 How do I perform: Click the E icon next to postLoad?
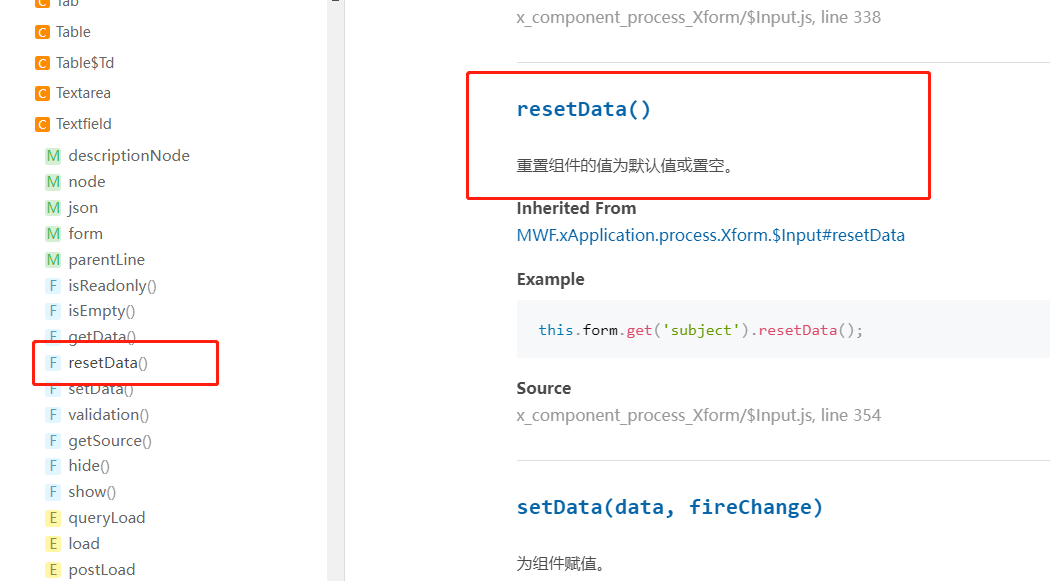pos(53,570)
